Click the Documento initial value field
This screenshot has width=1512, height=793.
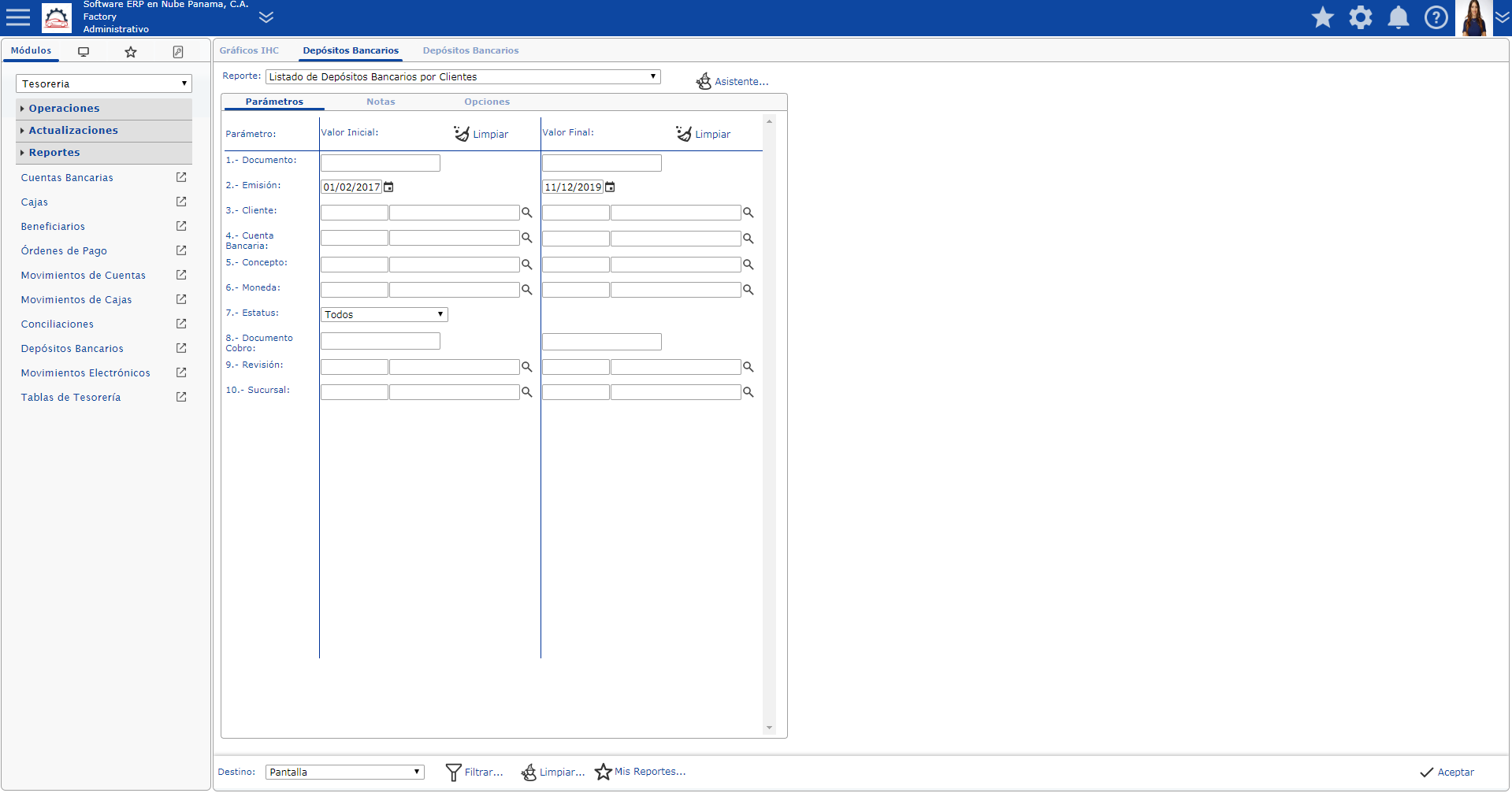[x=380, y=163]
